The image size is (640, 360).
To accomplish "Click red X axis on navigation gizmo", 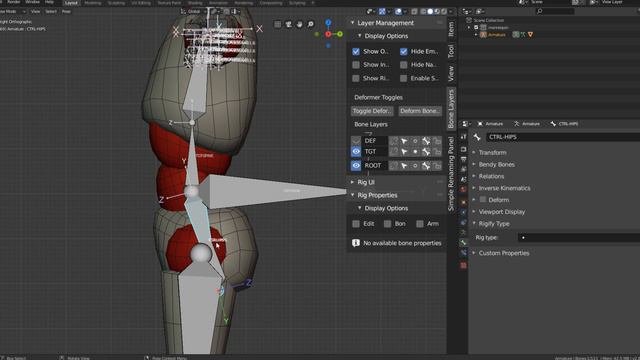I will (x=328, y=34).
